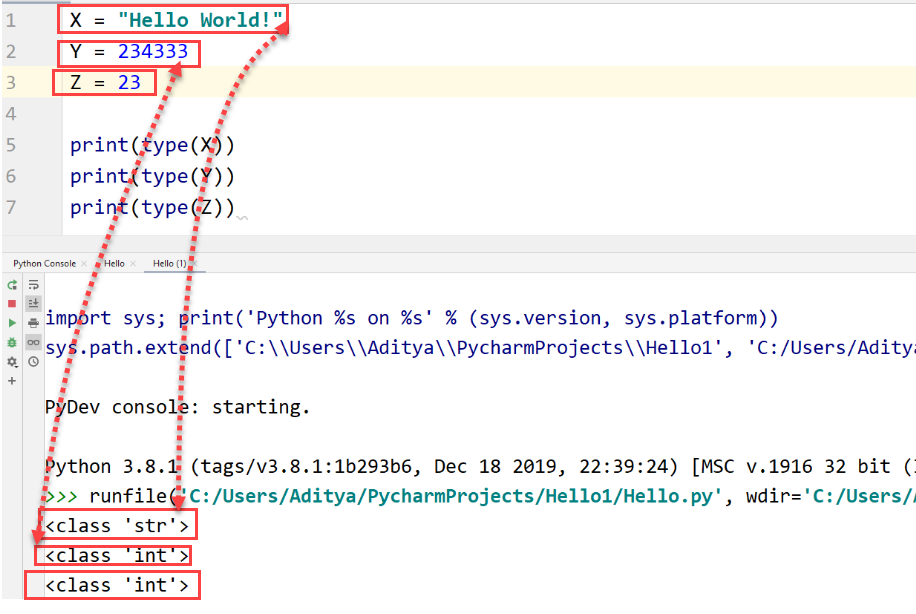Switch to the Hello tab
Viewport: 916px width, 614px height.
click(x=114, y=263)
